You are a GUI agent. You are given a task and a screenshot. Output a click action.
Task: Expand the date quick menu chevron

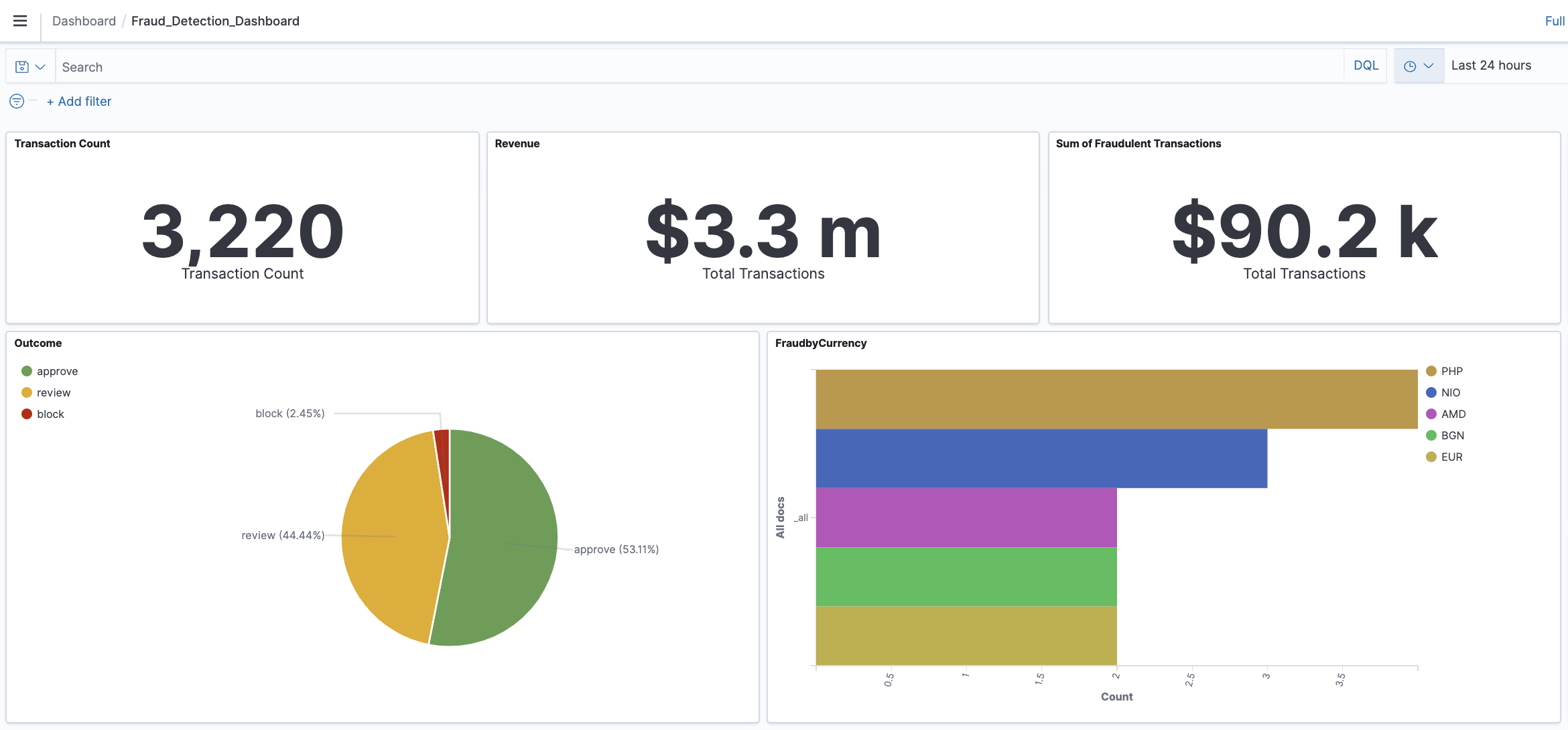pos(1429,66)
